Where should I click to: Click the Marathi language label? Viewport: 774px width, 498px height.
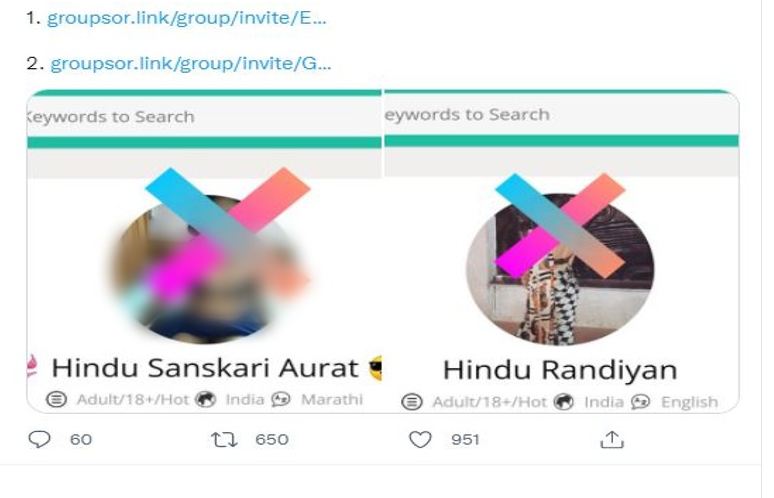pos(332,399)
